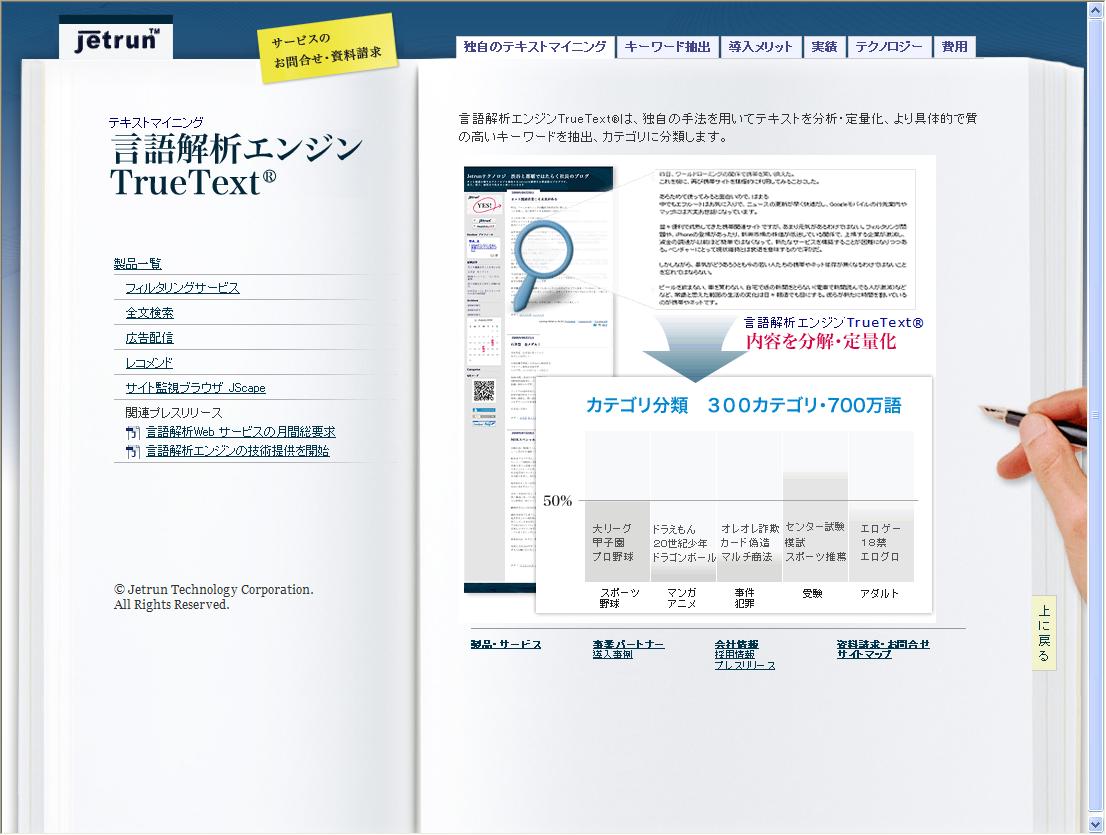Screen dimensions: 1106x835
Task: Click the 上に戻る side tab
Action: (1044, 633)
